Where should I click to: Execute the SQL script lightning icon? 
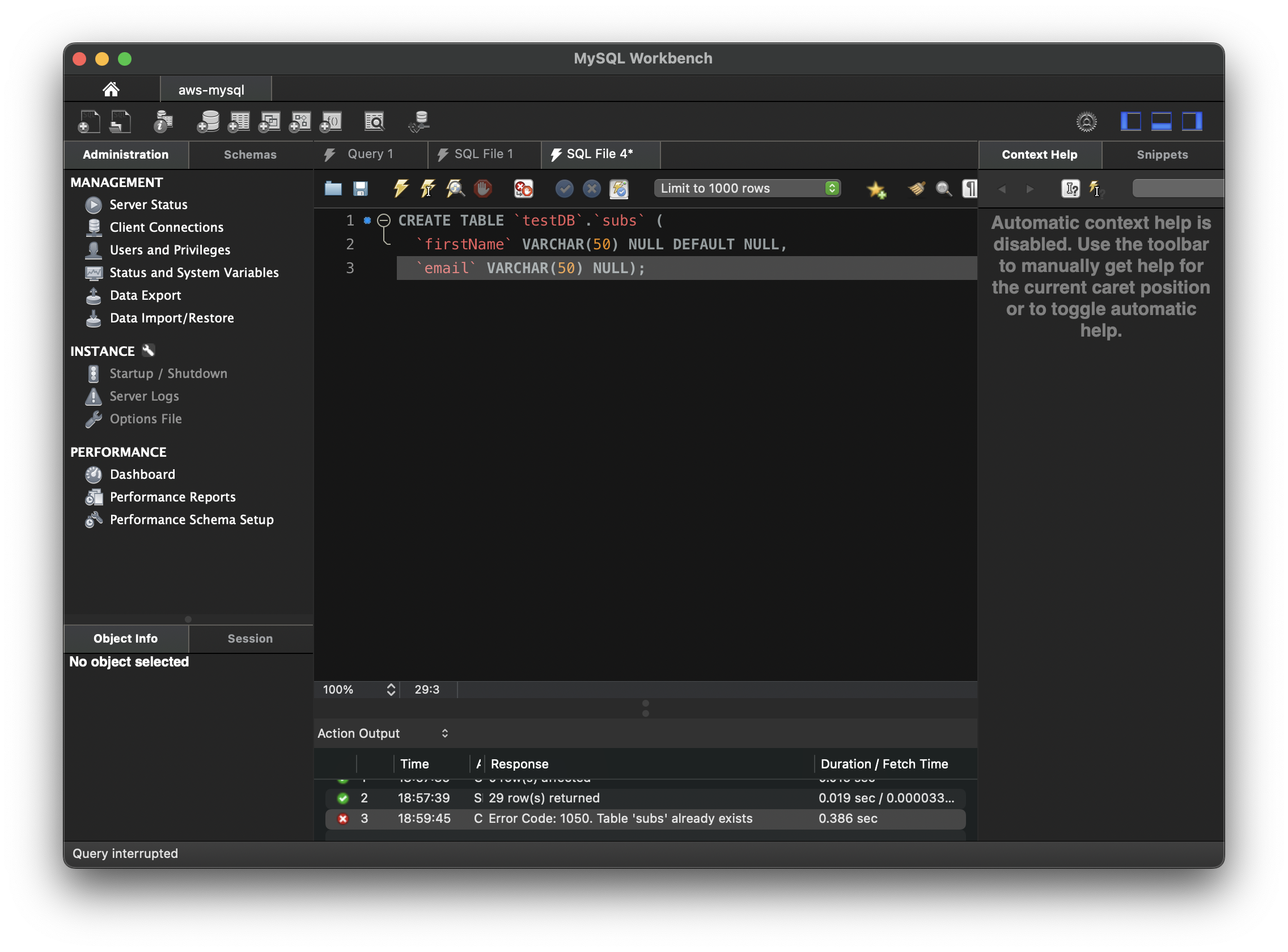click(x=401, y=189)
